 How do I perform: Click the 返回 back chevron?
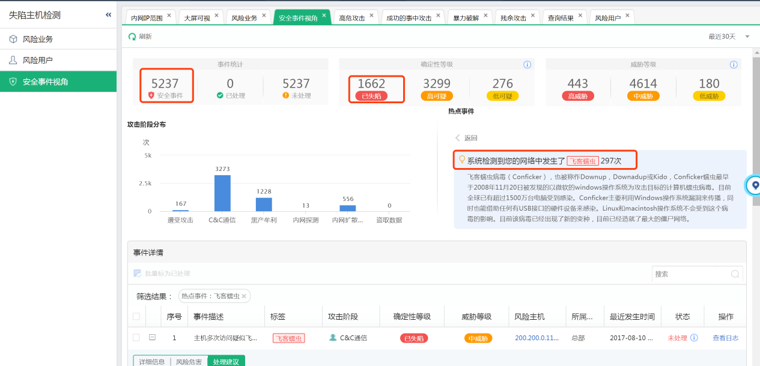pos(458,138)
